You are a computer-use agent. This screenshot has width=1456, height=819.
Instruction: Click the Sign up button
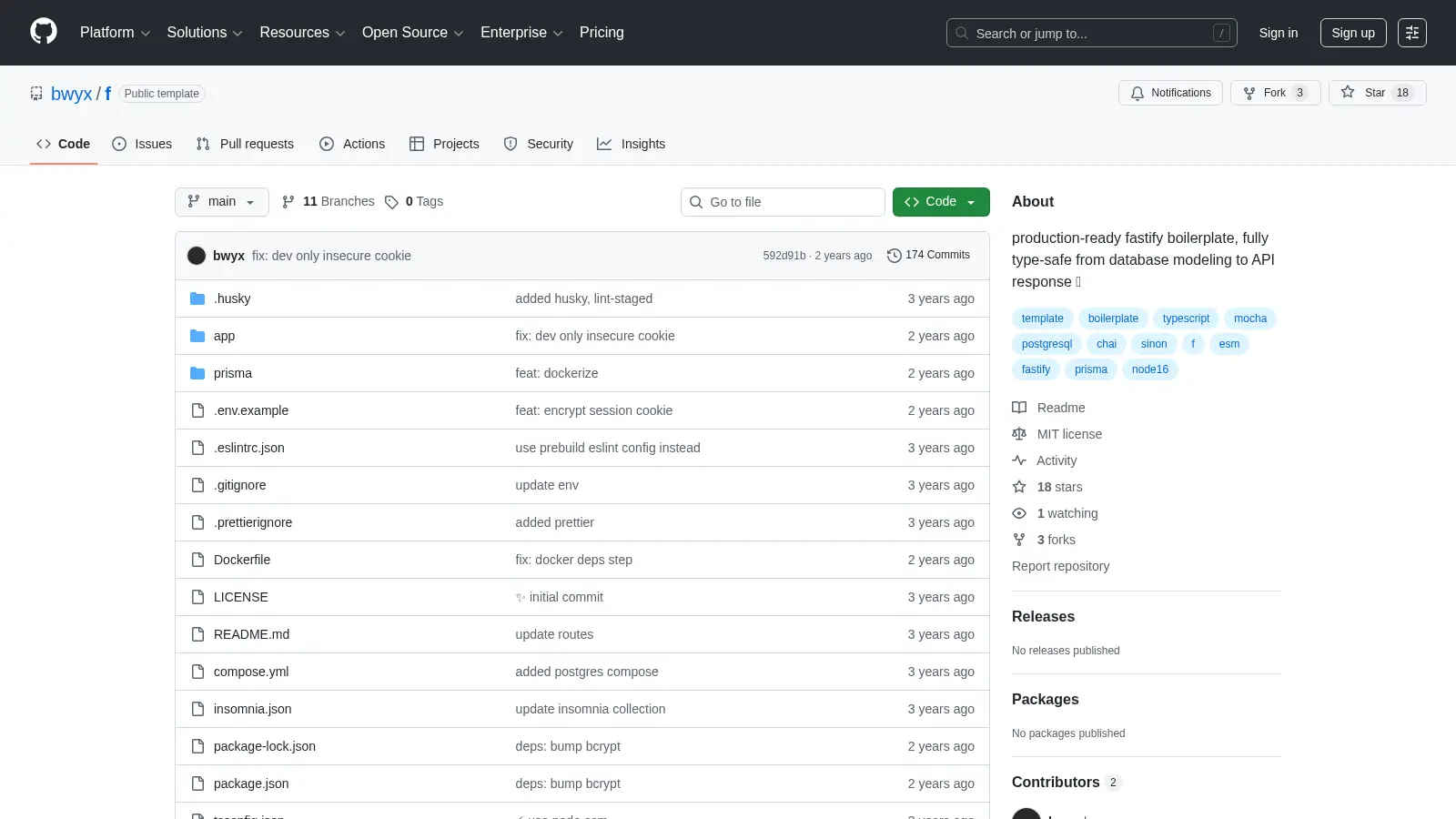(1353, 33)
